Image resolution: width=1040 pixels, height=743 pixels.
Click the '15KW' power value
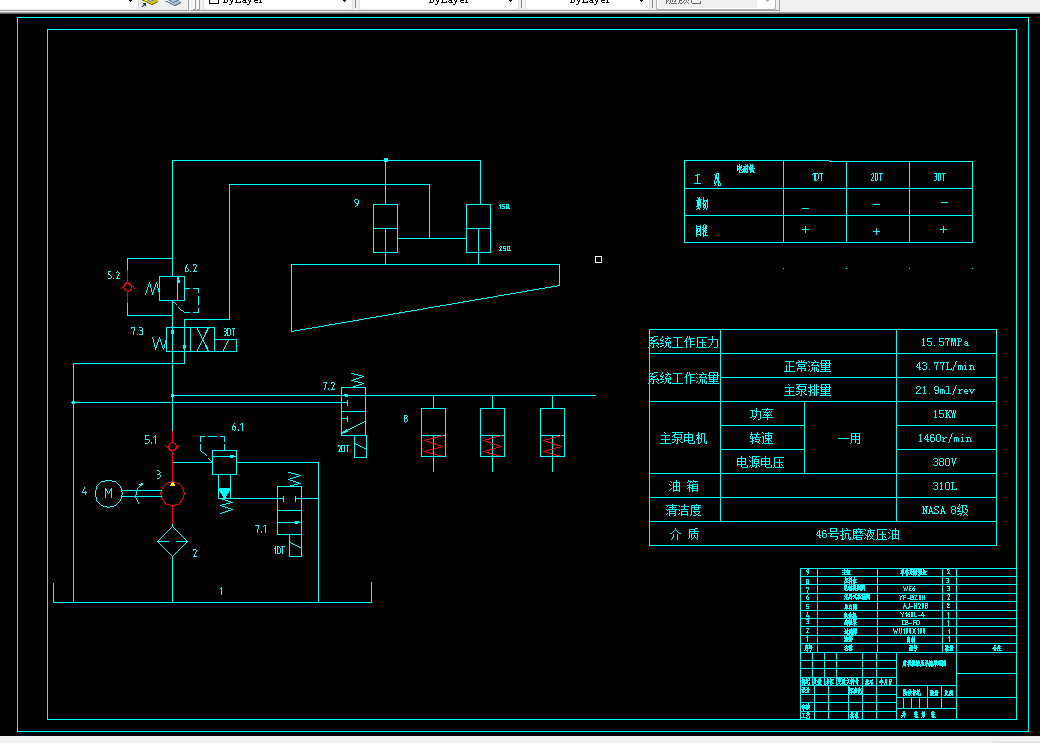click(x=944, y=414)
